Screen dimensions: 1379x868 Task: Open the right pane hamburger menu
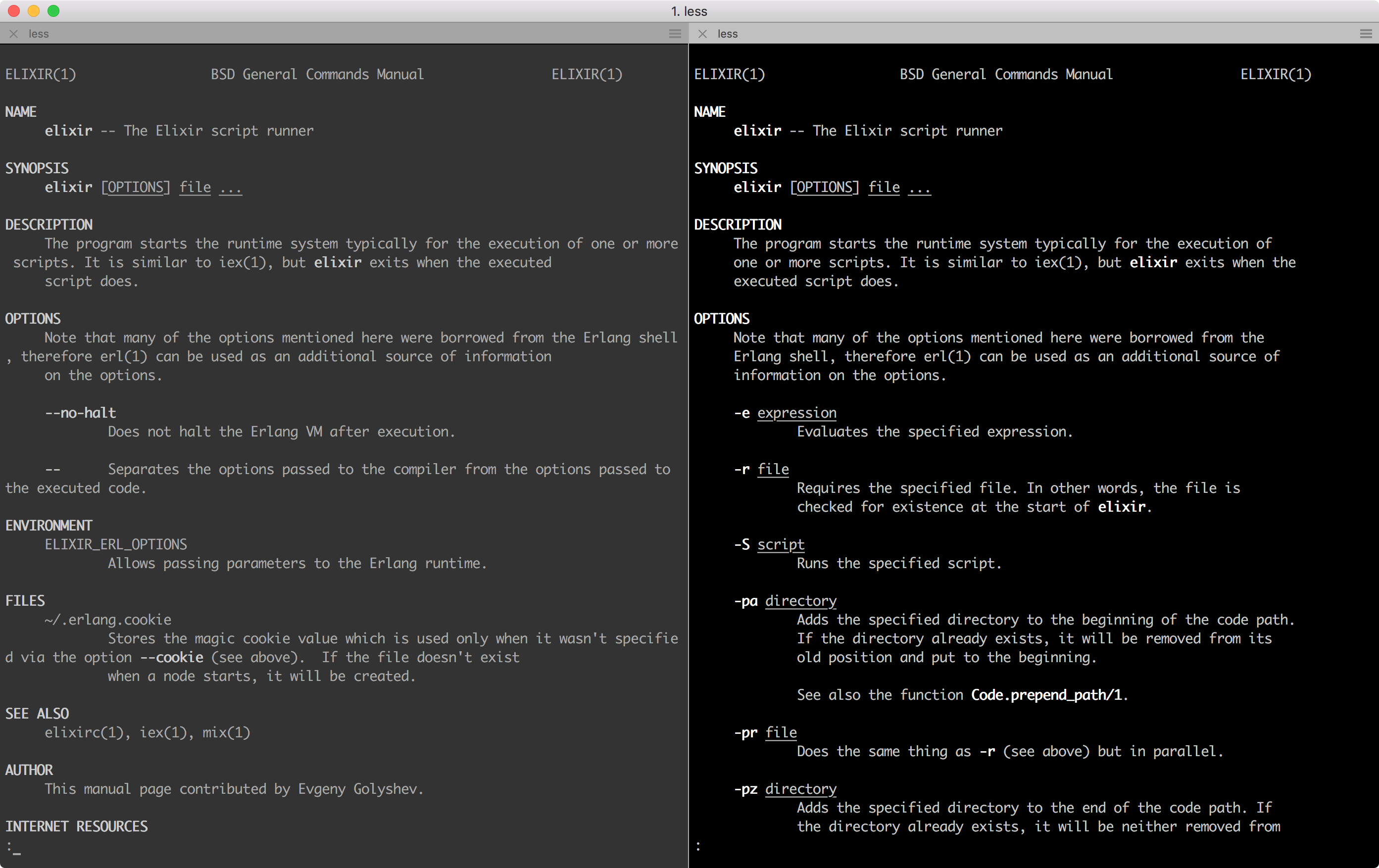pos(1365,34)
